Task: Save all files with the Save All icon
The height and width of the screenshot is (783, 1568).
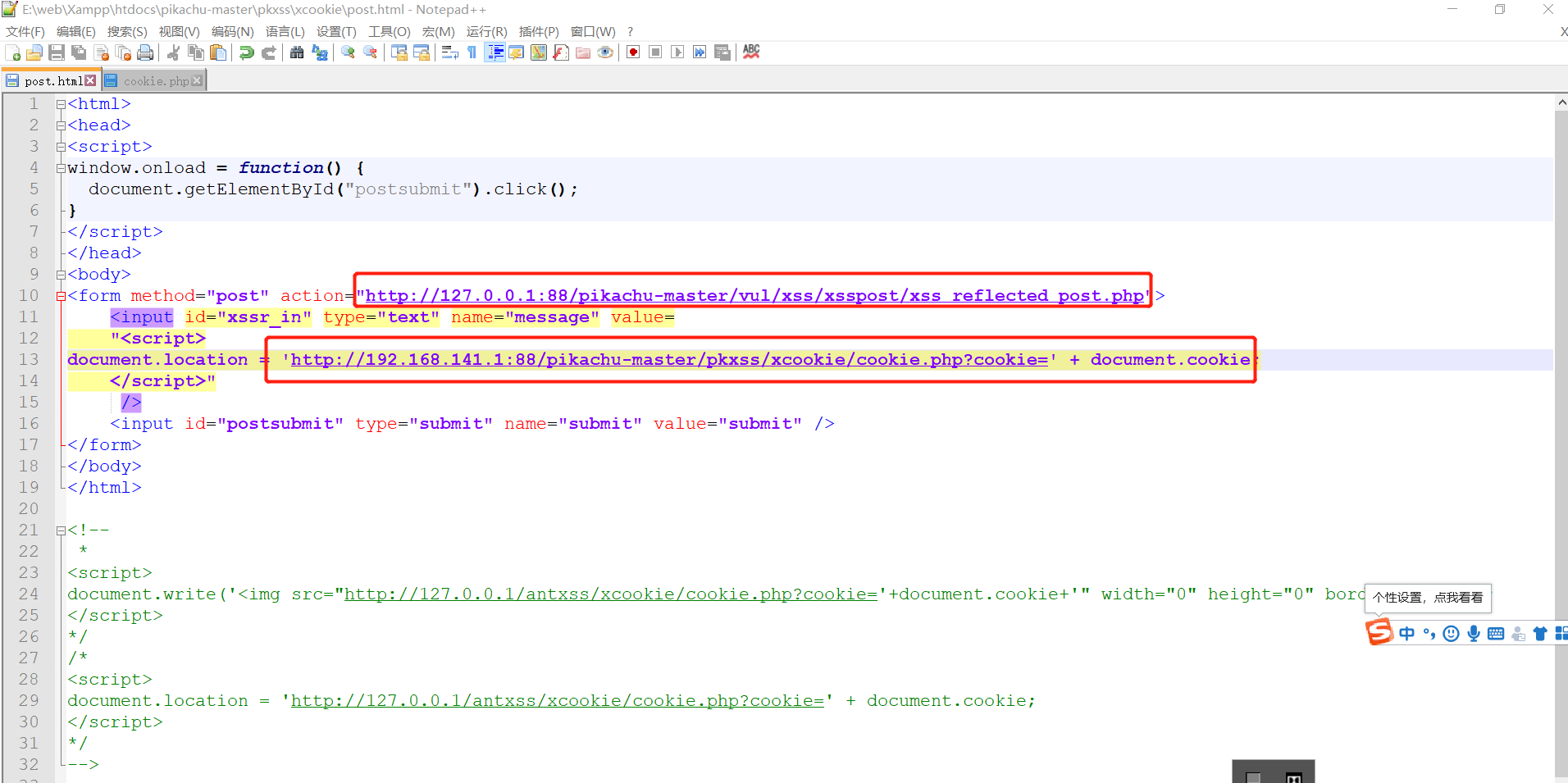Action: (x=79, y=52)
